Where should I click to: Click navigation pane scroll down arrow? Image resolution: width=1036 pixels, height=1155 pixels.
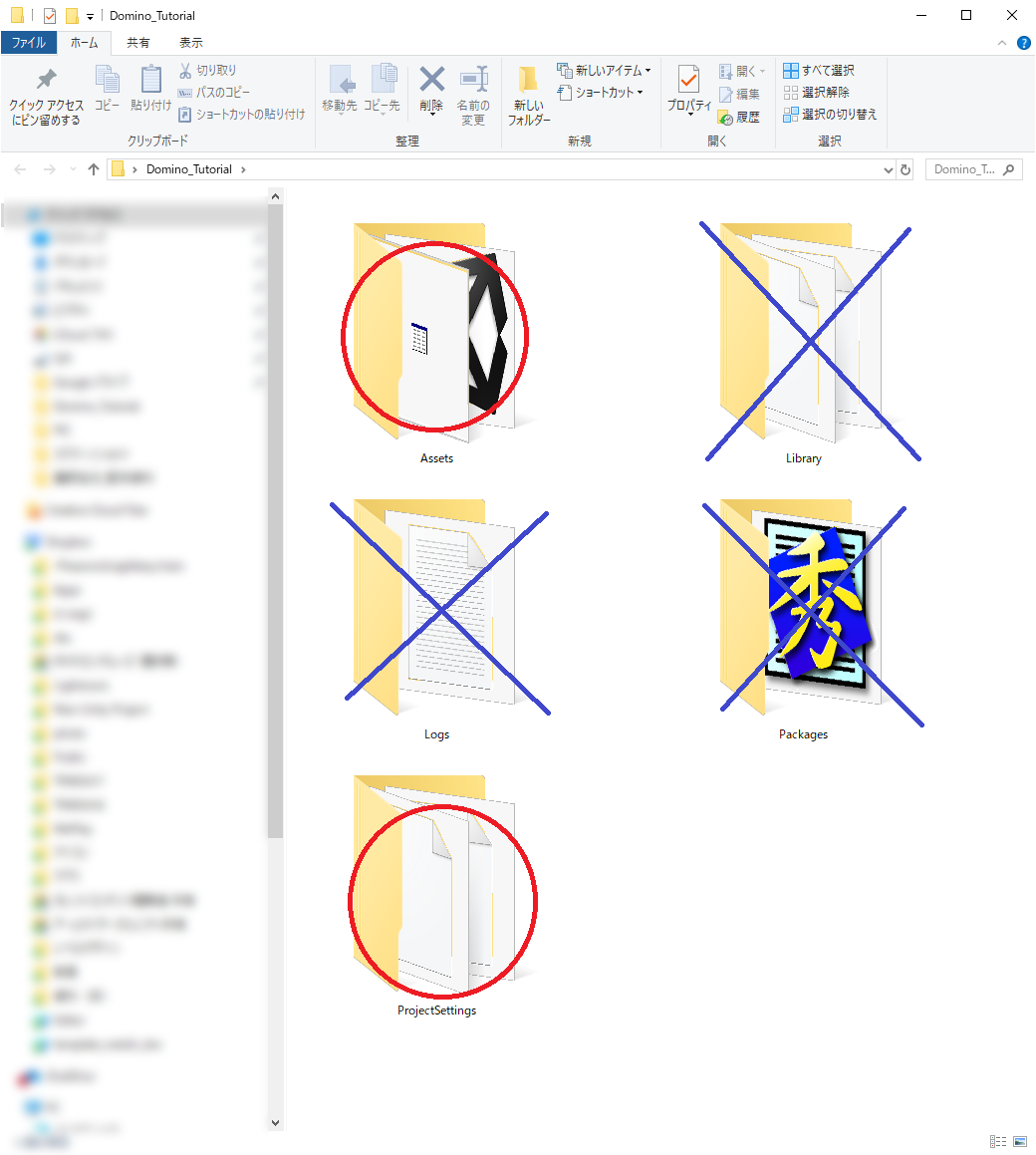click(x=275, y=1122)
